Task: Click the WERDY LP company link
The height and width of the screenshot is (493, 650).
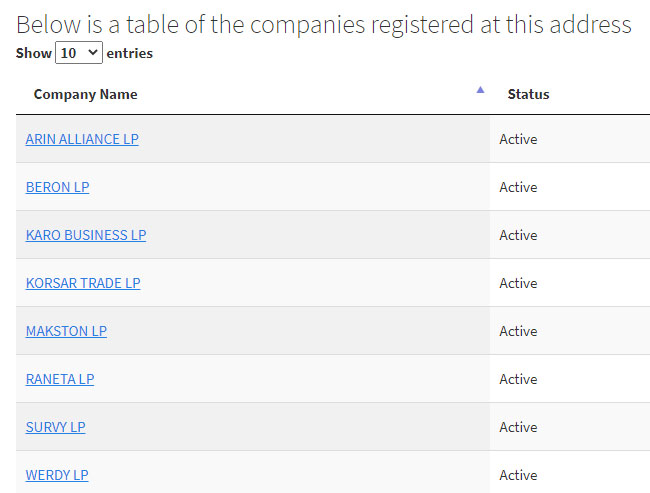Action: (57, 475)
